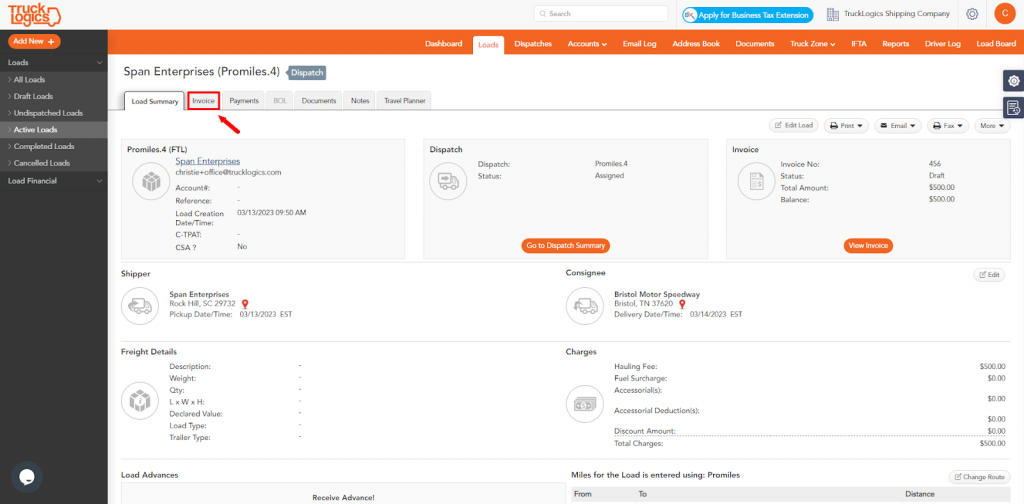Switch to the Notes tab

click(x=360, y=101)
